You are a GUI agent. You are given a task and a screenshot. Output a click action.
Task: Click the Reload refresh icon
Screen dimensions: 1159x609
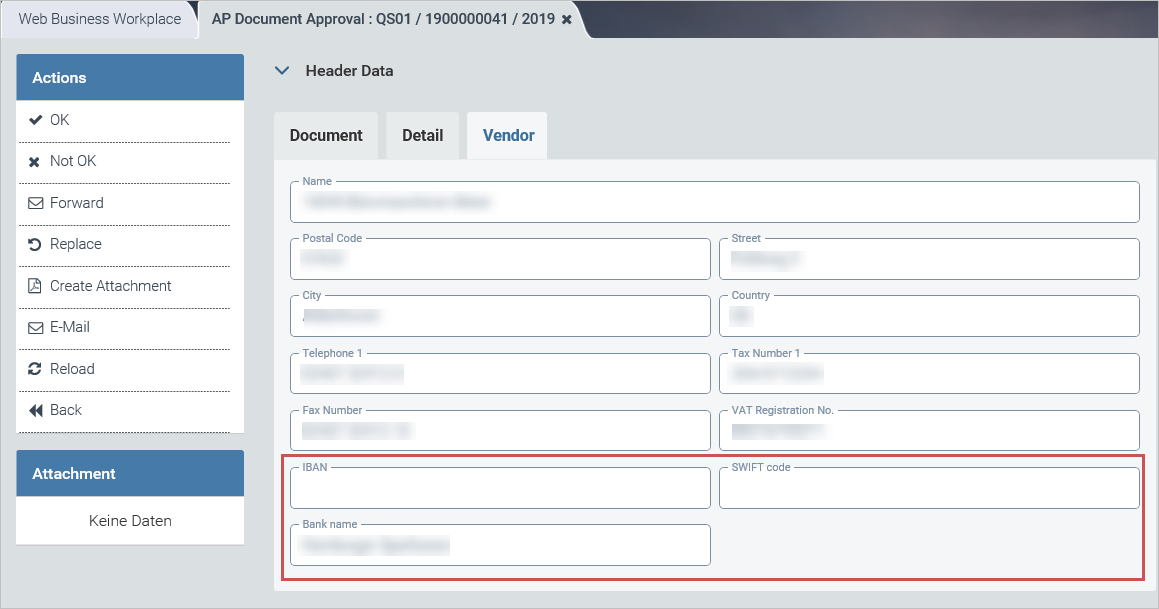point(35,369)
